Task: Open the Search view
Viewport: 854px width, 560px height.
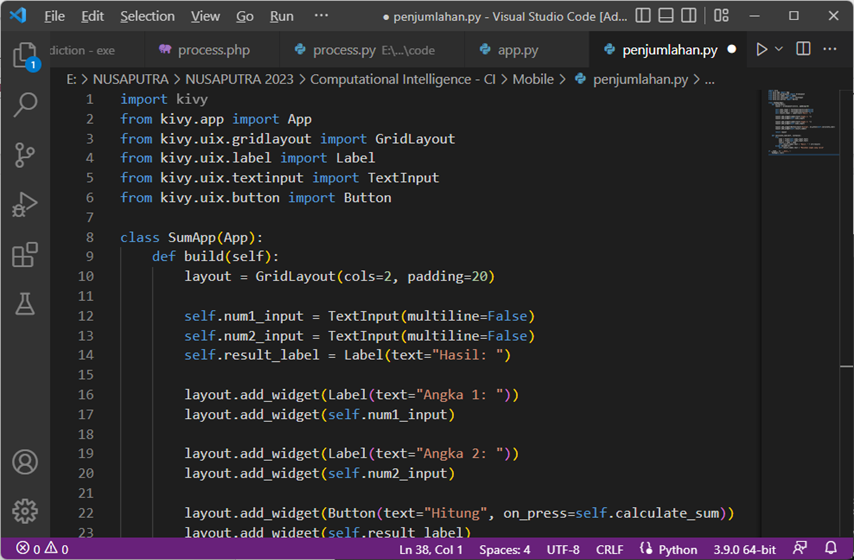Action: [x=24, y=104]
